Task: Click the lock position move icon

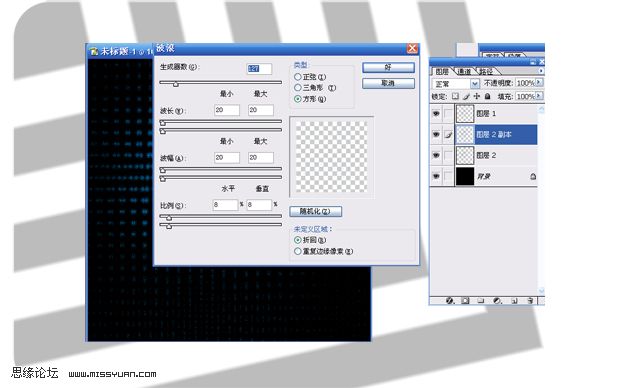Action: coord(477,96)
